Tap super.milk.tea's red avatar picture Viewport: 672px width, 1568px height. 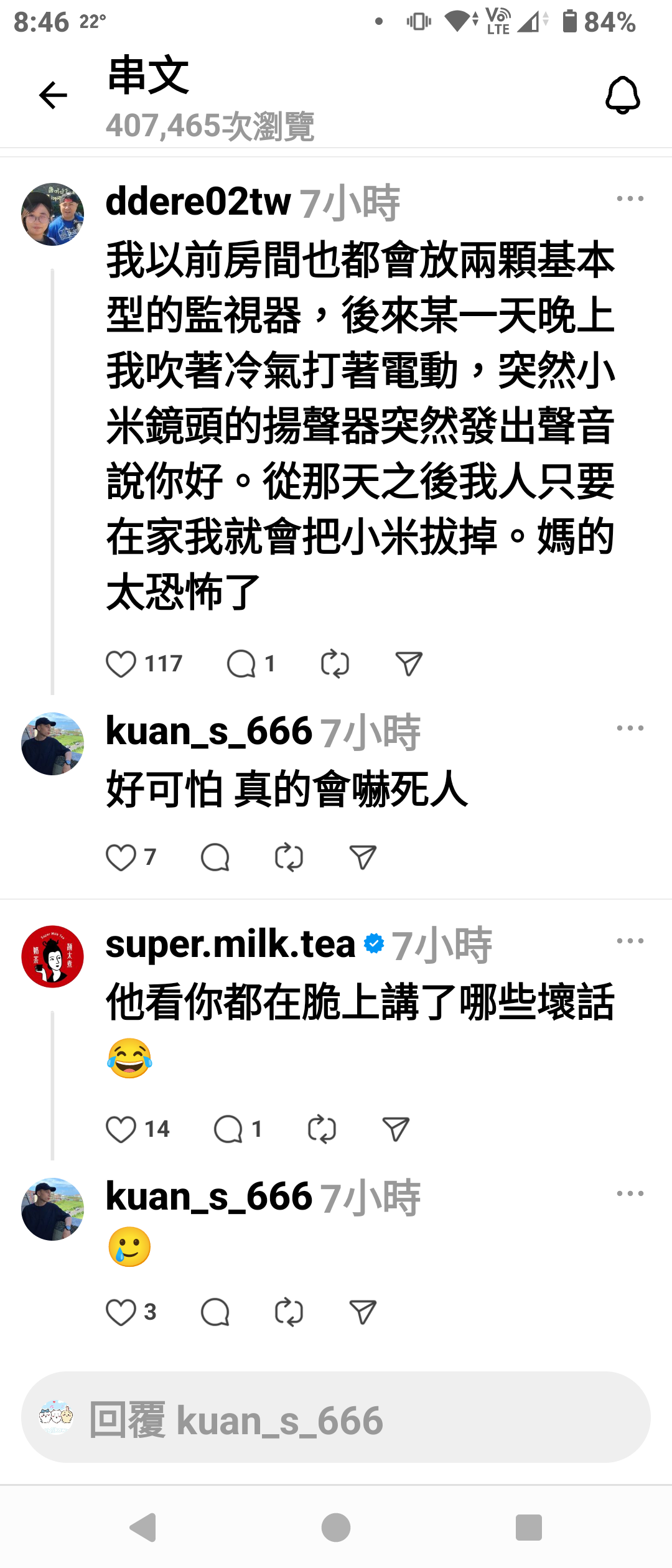(53, 956)
